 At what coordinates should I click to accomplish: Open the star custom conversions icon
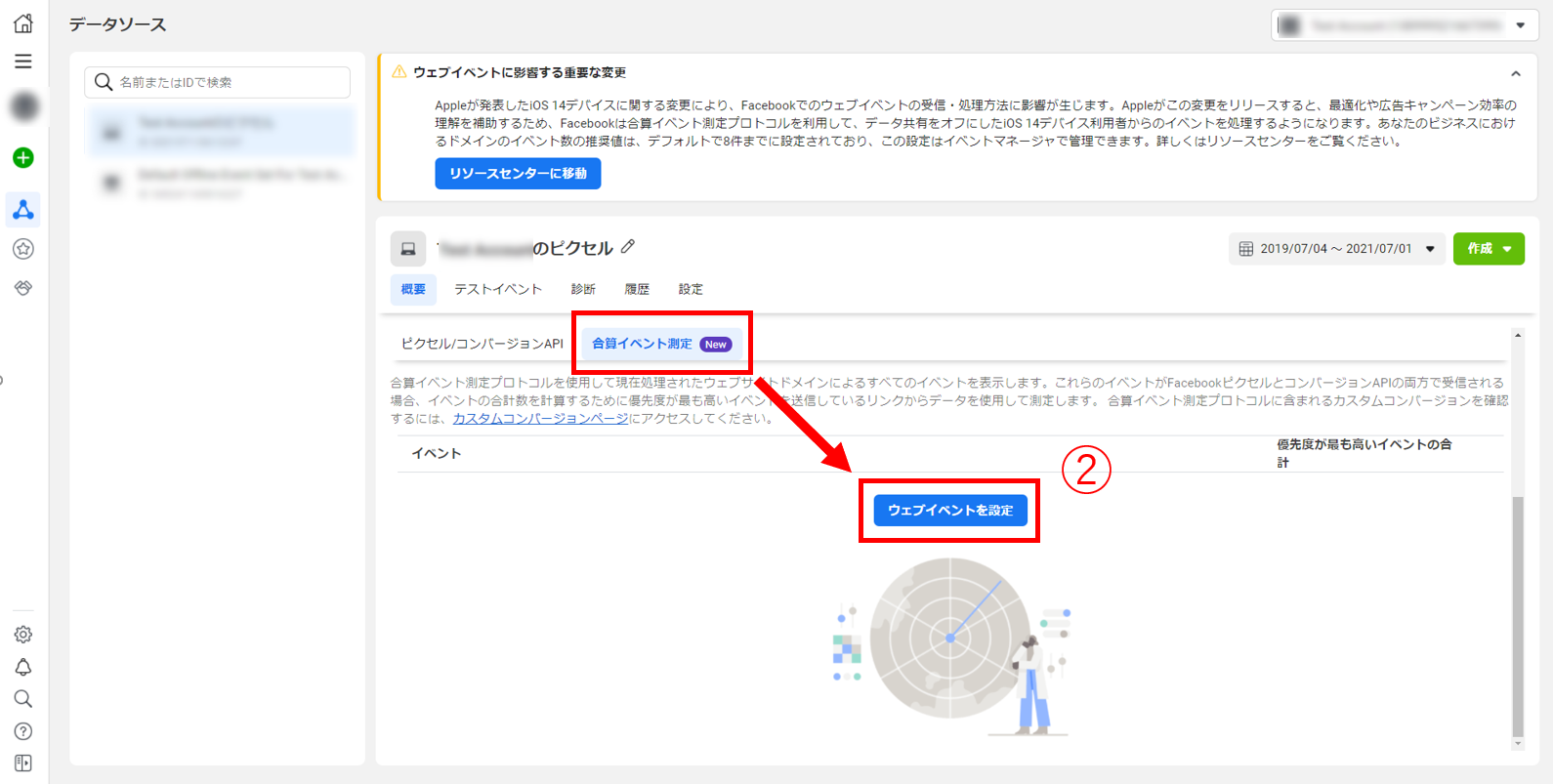point(23,249)
